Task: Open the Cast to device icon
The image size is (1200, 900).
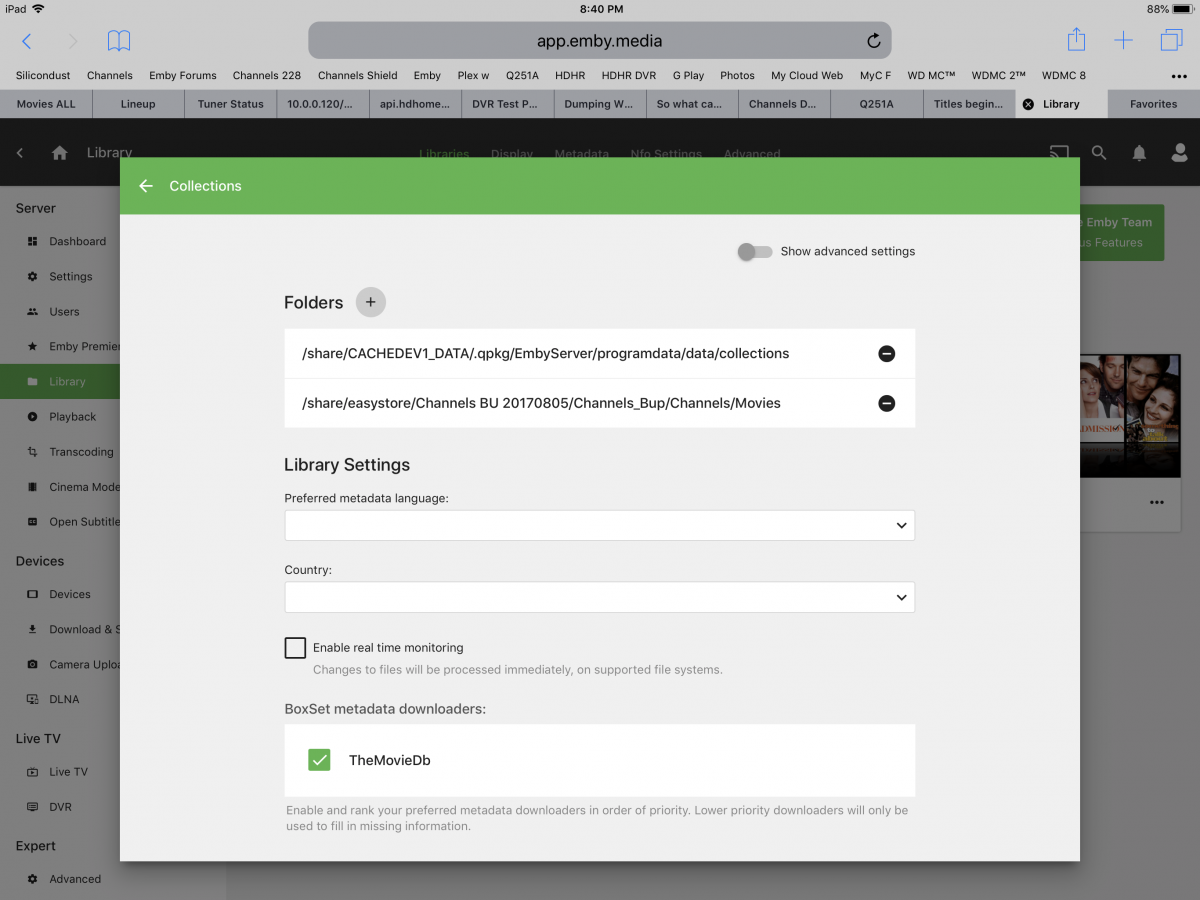Action: 1059,153
